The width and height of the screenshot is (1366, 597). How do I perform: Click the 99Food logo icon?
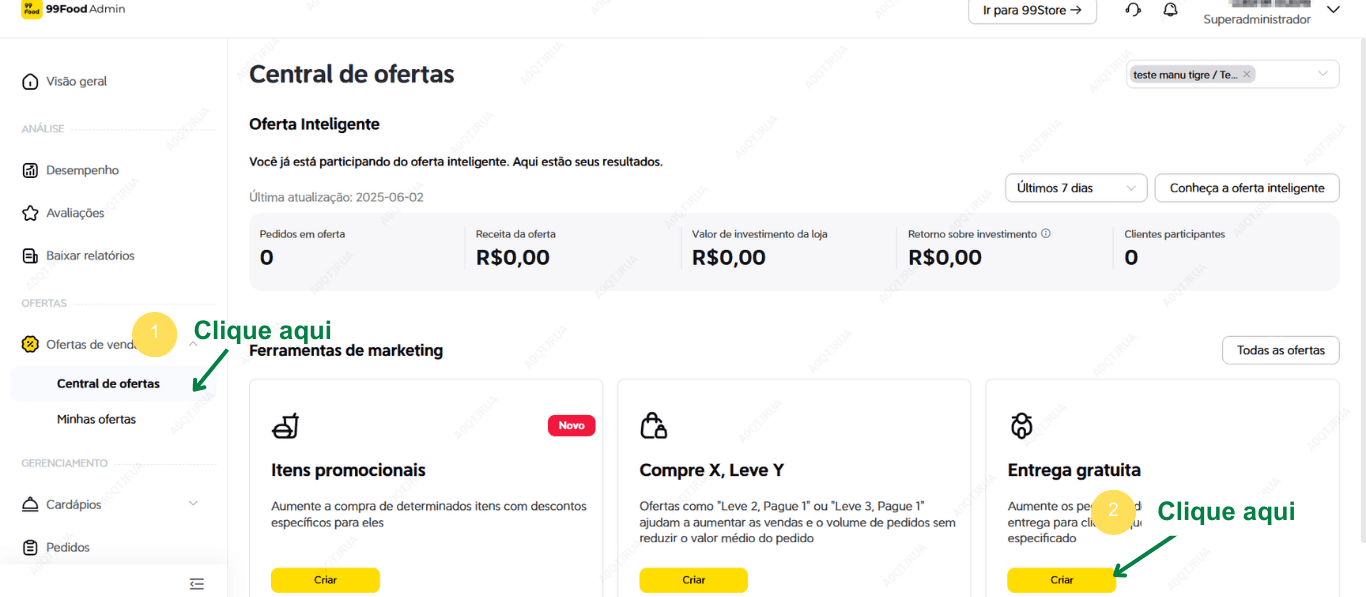click(31, 9)
